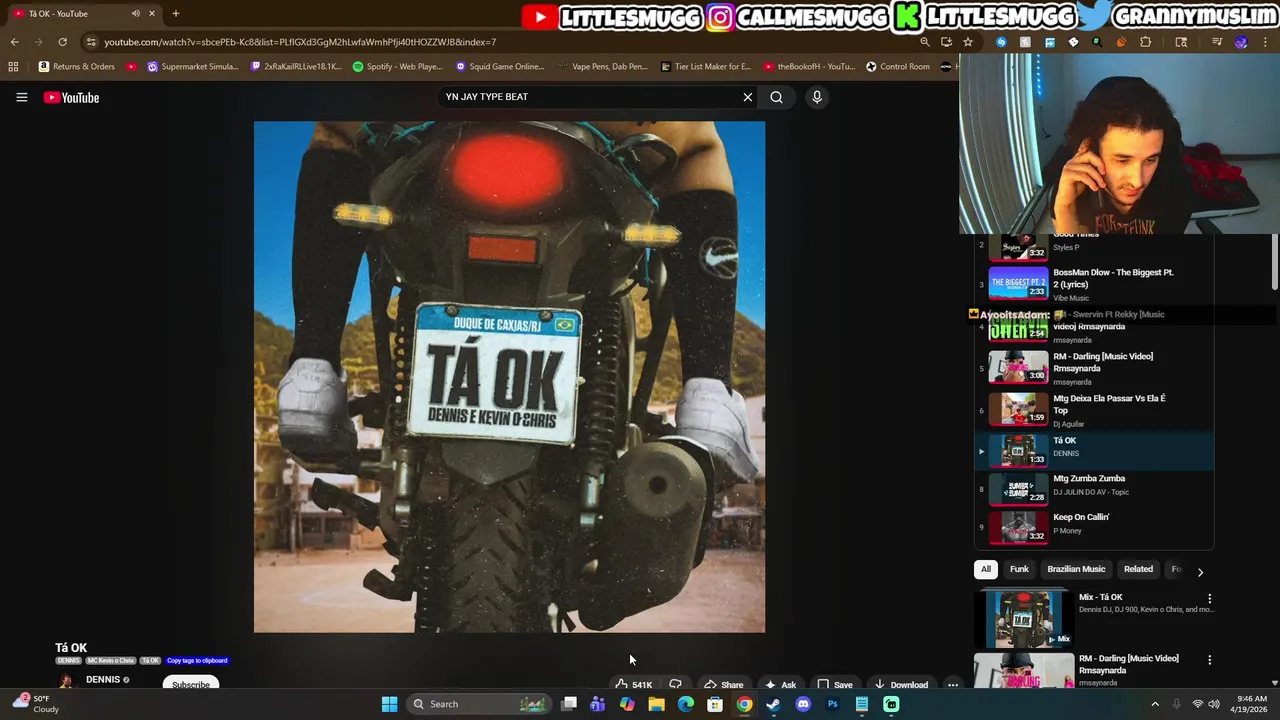Open the Chrome page zoom magnifier icon
The width and height of the screenshot is (1280, 720).
click(x=925, y=42)
